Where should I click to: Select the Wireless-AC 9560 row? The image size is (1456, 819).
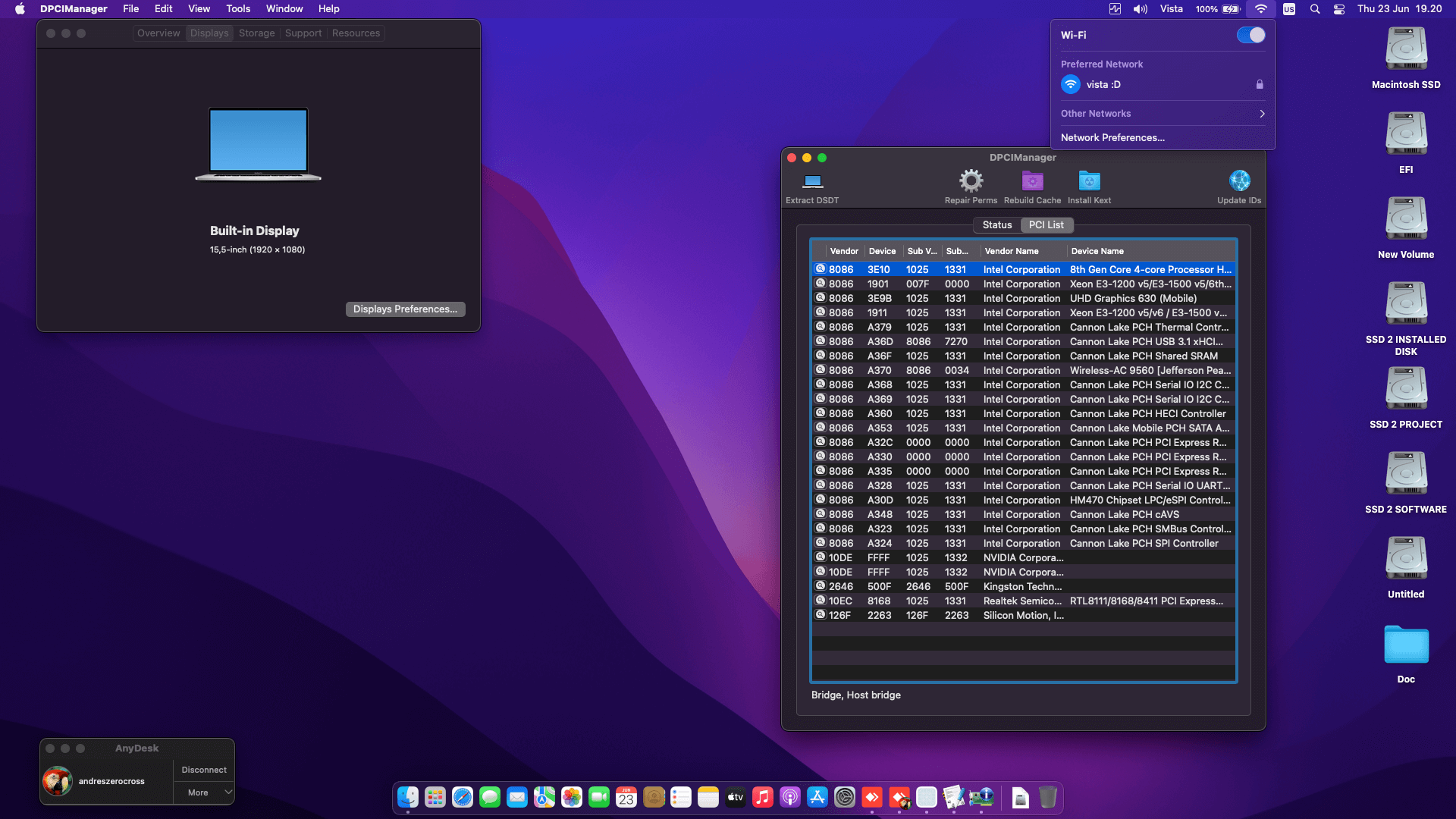(x=1024, y=370)
